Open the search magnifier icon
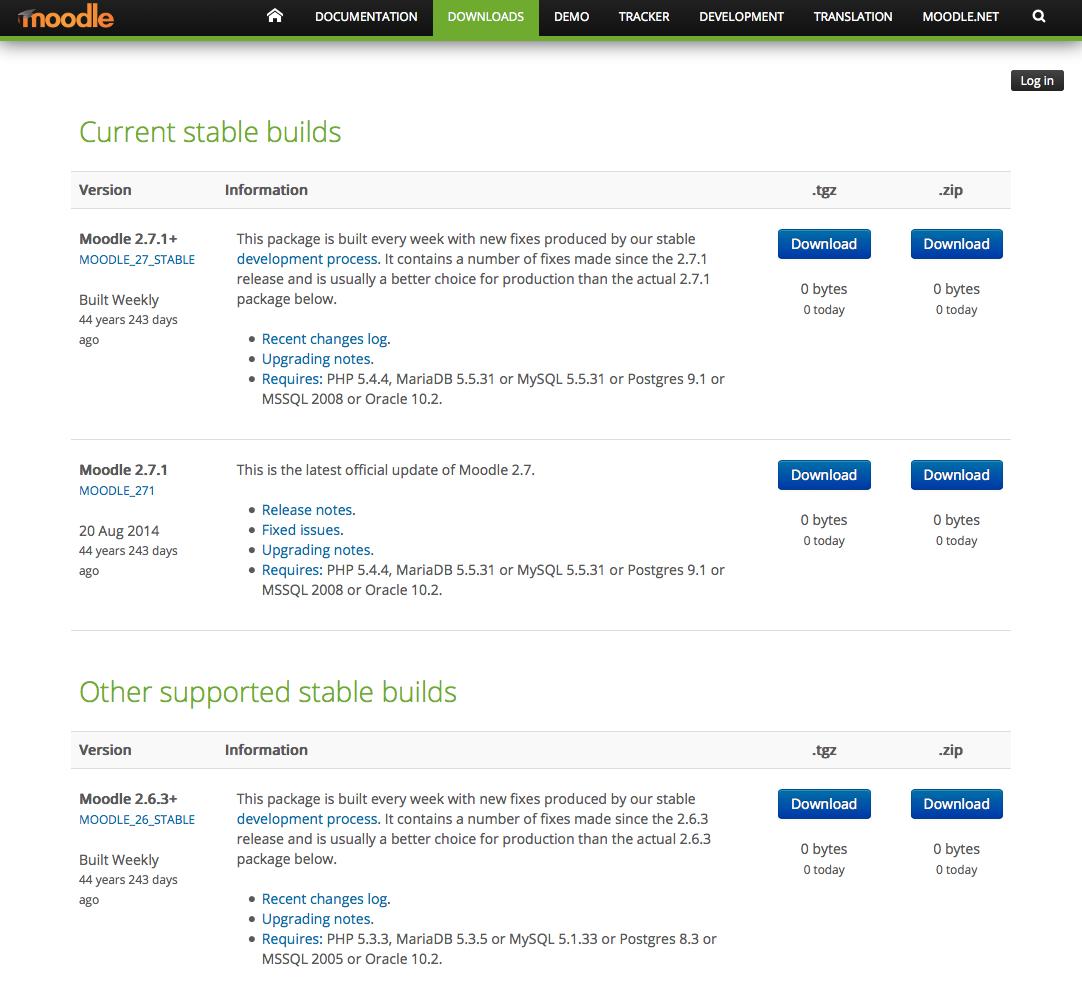Screen dimensions: 1082x997 click(x=1039, y=17)
